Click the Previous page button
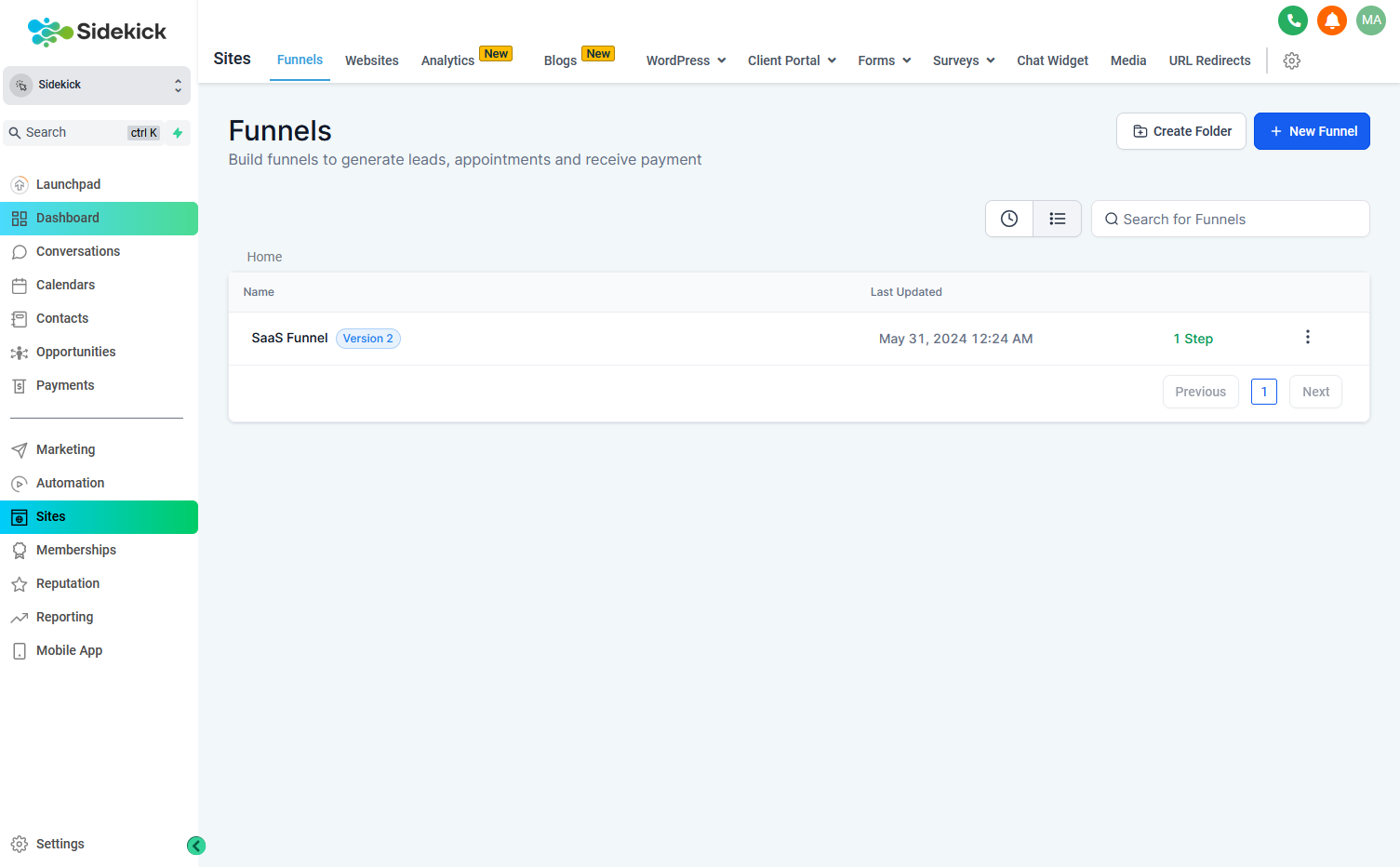Viewport: 1400px width, 867px height. [x=1201, y=392]
